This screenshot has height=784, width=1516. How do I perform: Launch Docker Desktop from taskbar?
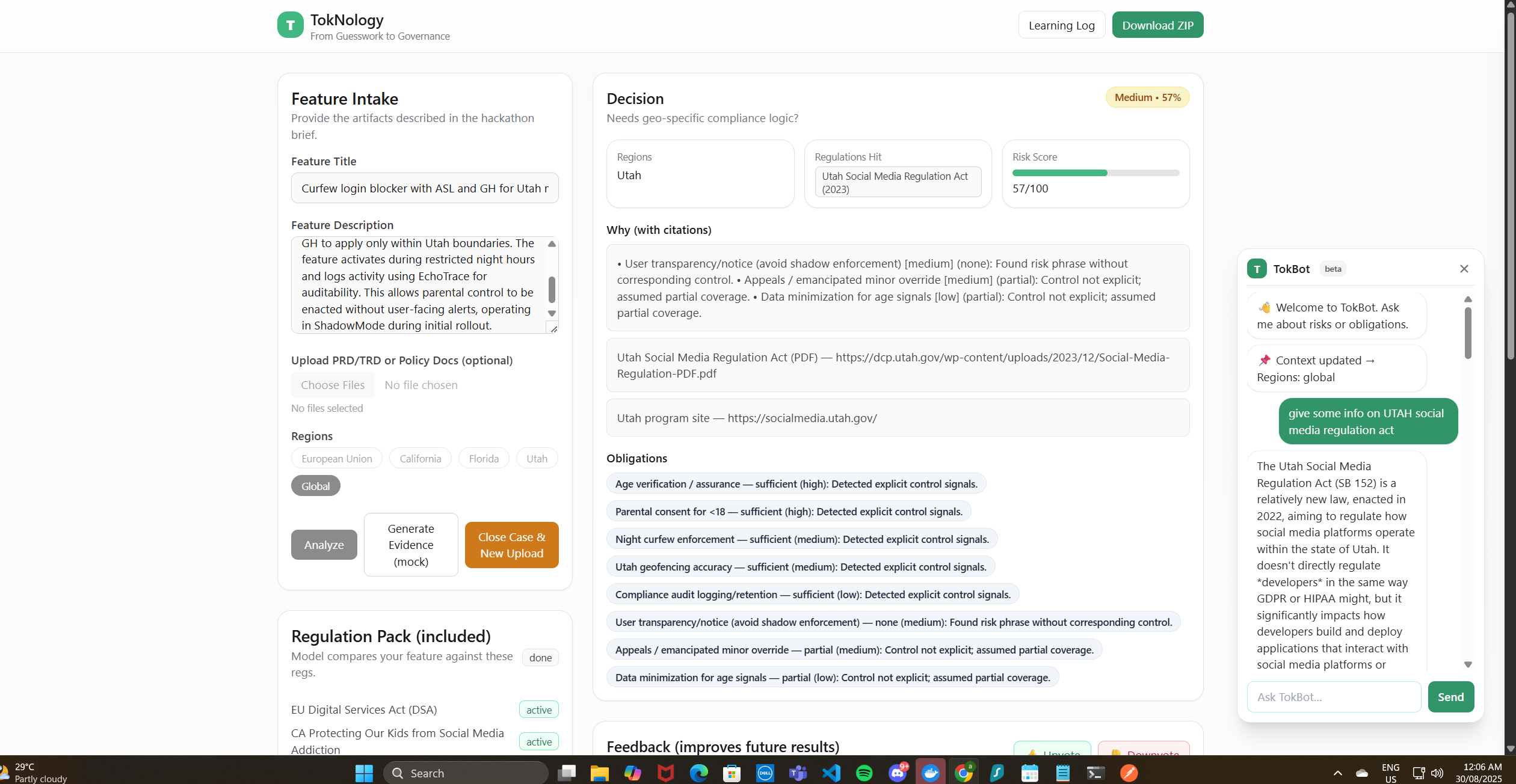930,773
